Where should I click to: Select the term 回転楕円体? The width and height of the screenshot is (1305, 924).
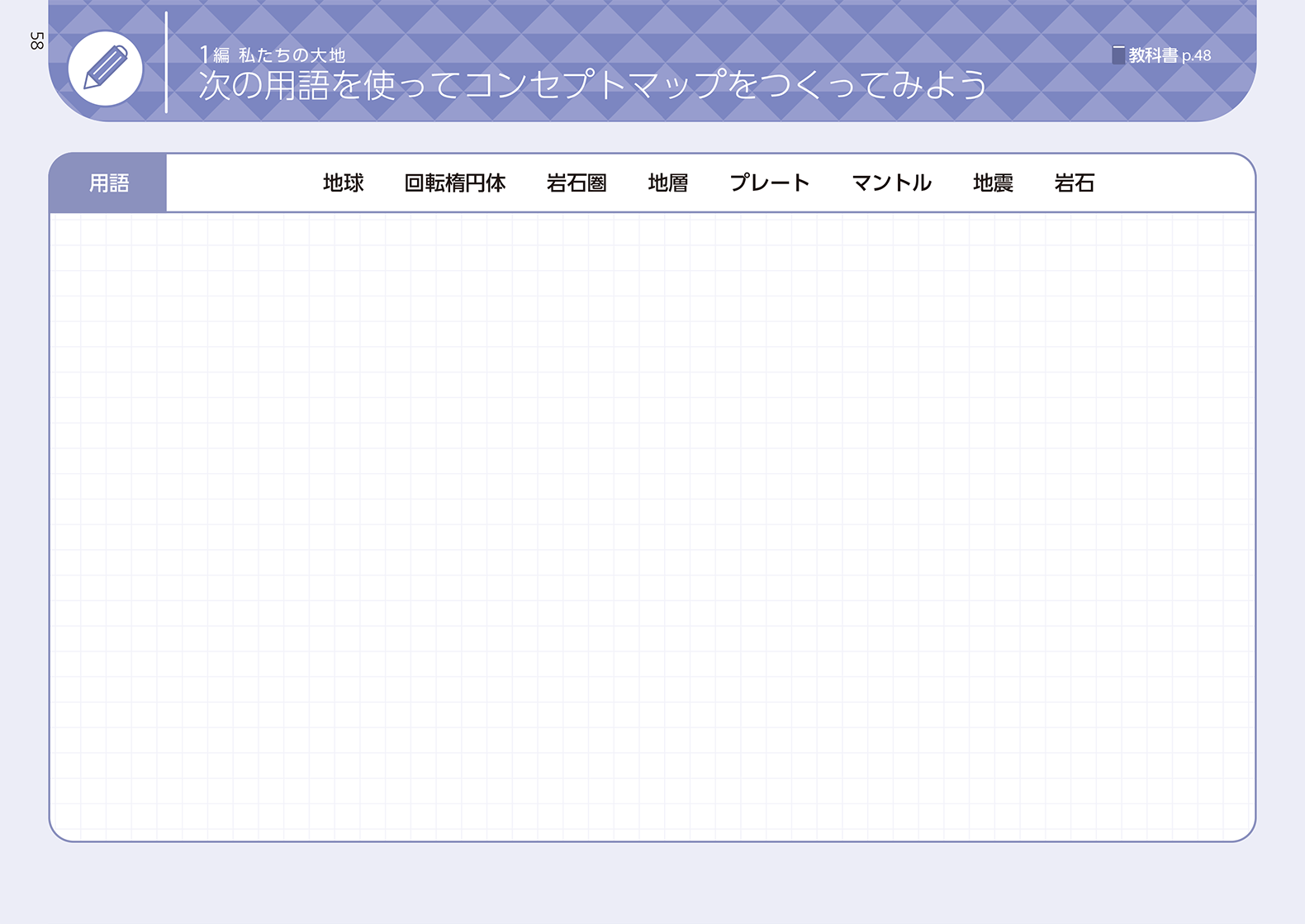454,183
